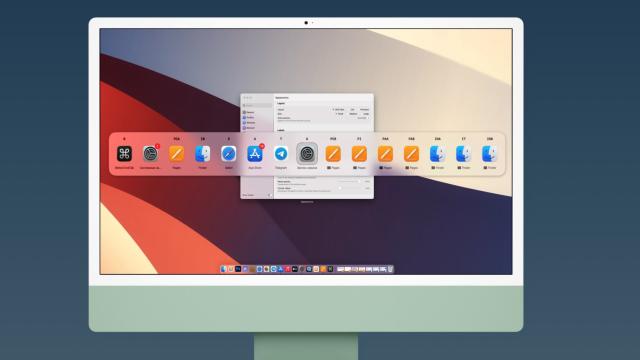Choose Finder icon next to Safari in switcher
The height and width of the screenshot is (360, 640).
tap(203, 154)
